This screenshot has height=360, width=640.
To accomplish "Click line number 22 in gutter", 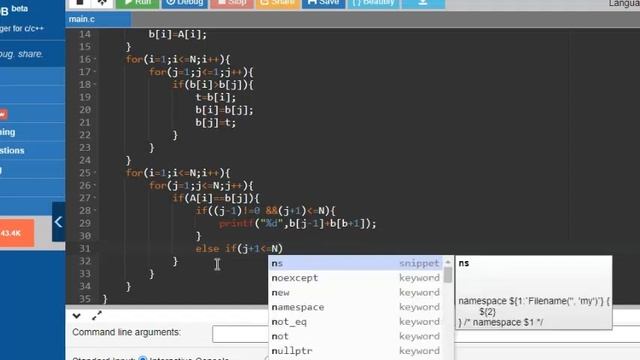I will tap(84, 135).
